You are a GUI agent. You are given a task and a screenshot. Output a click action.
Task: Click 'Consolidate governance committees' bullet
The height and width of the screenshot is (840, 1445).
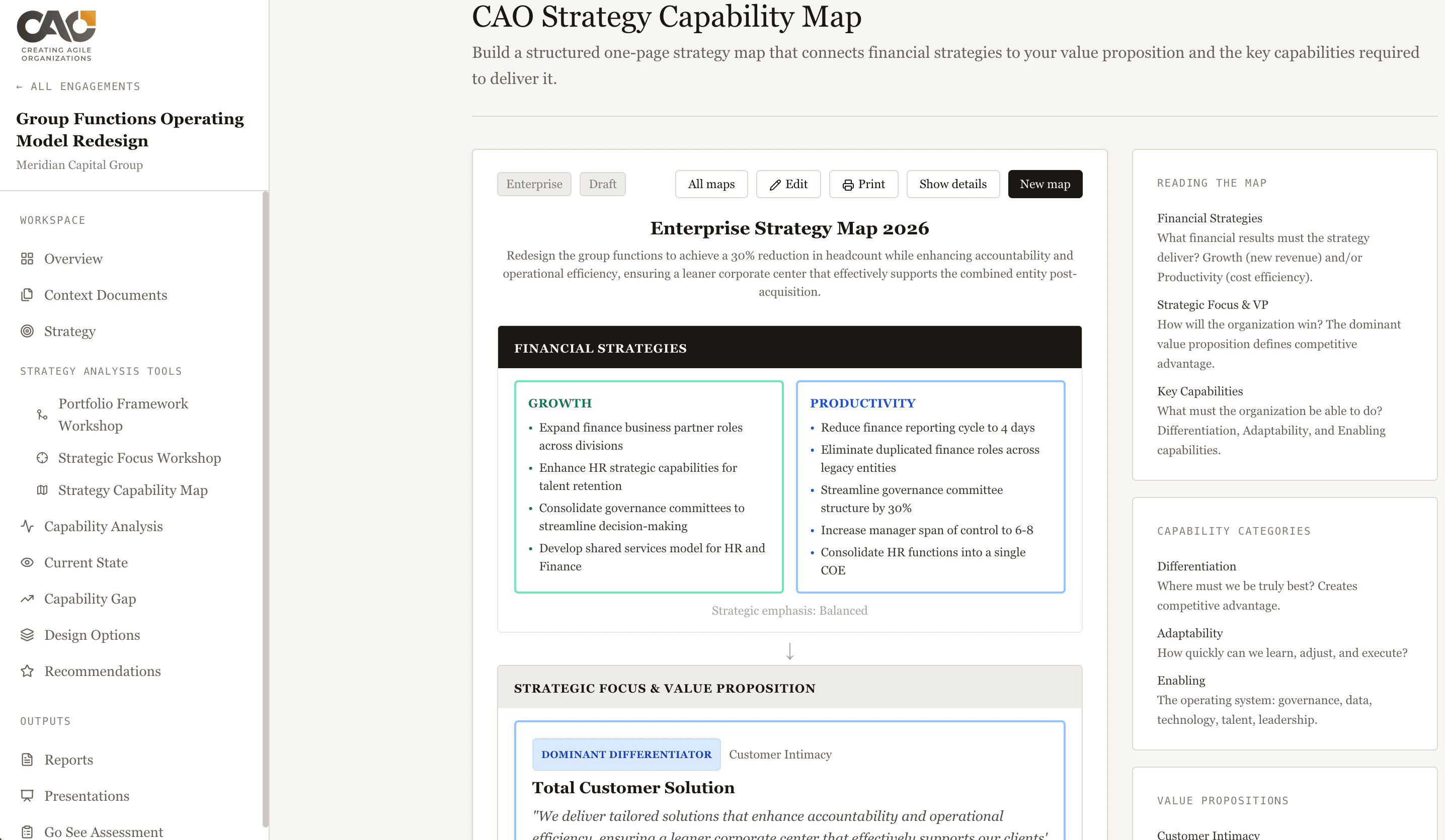point(641,517)
